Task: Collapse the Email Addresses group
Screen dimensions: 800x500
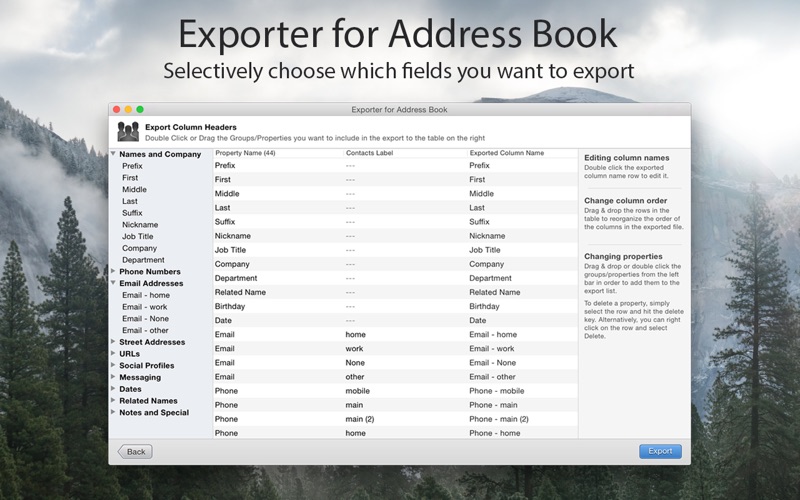Action: click(x=113, y=283)
